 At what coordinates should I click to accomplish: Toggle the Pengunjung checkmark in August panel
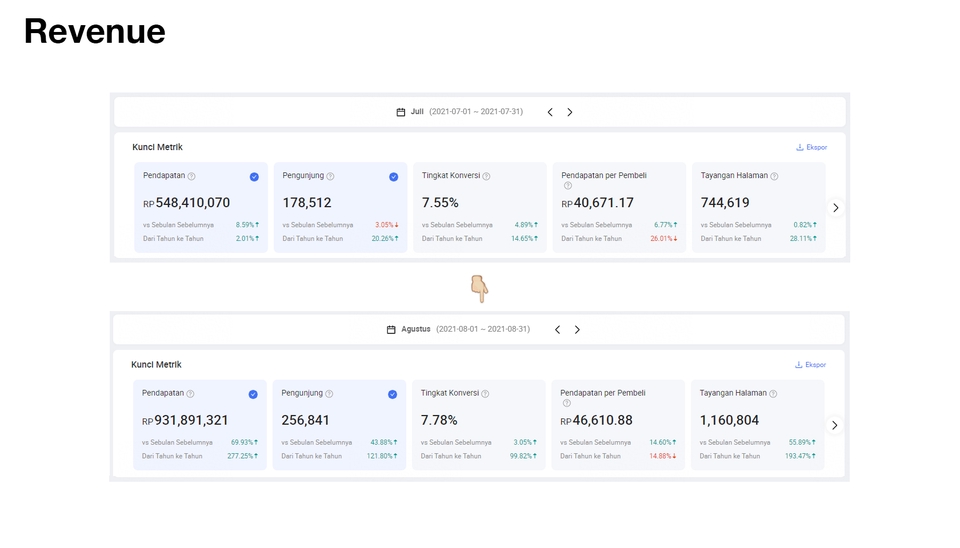[x=392, y=394]
